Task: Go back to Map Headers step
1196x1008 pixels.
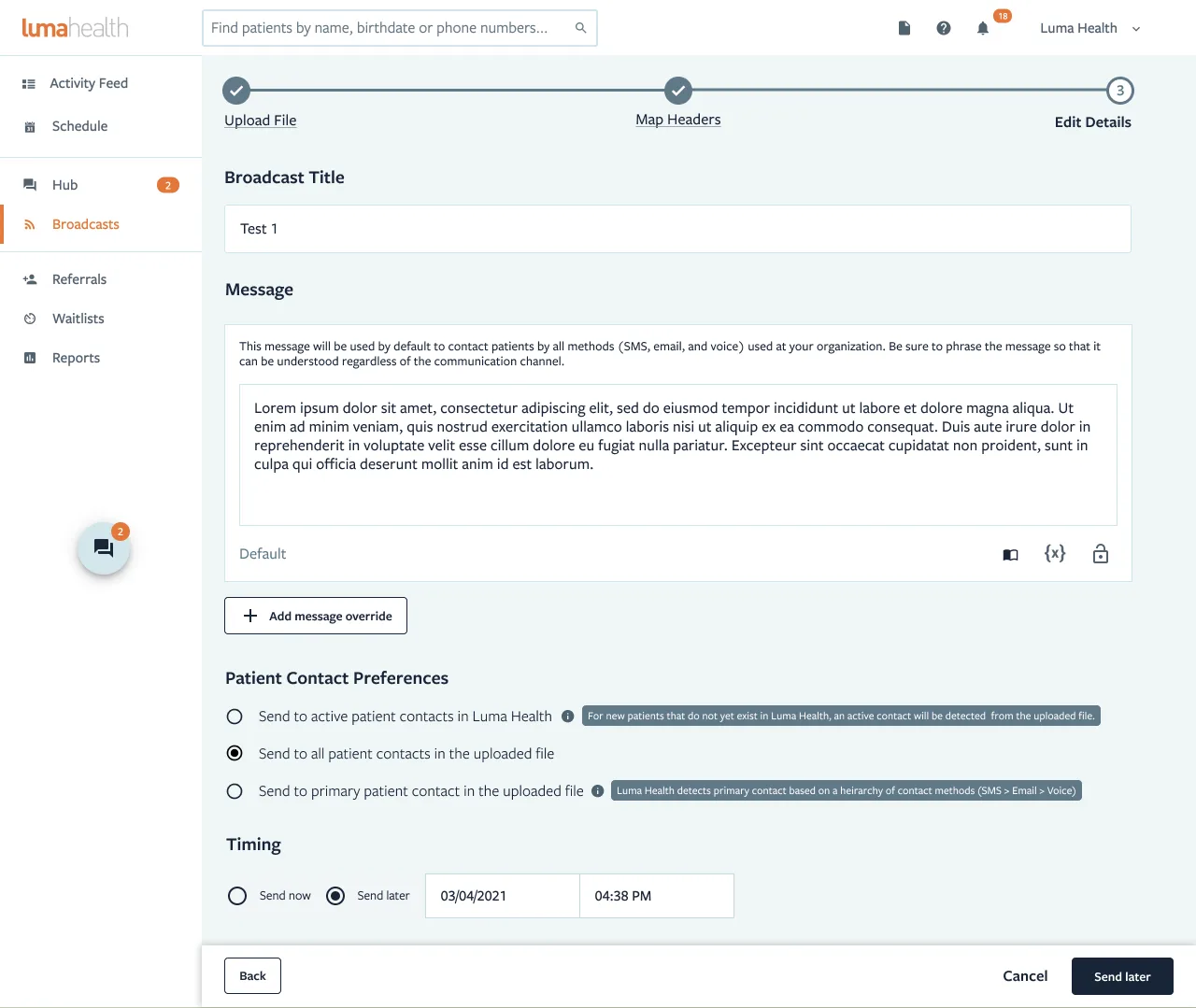Action: [678, 120]
